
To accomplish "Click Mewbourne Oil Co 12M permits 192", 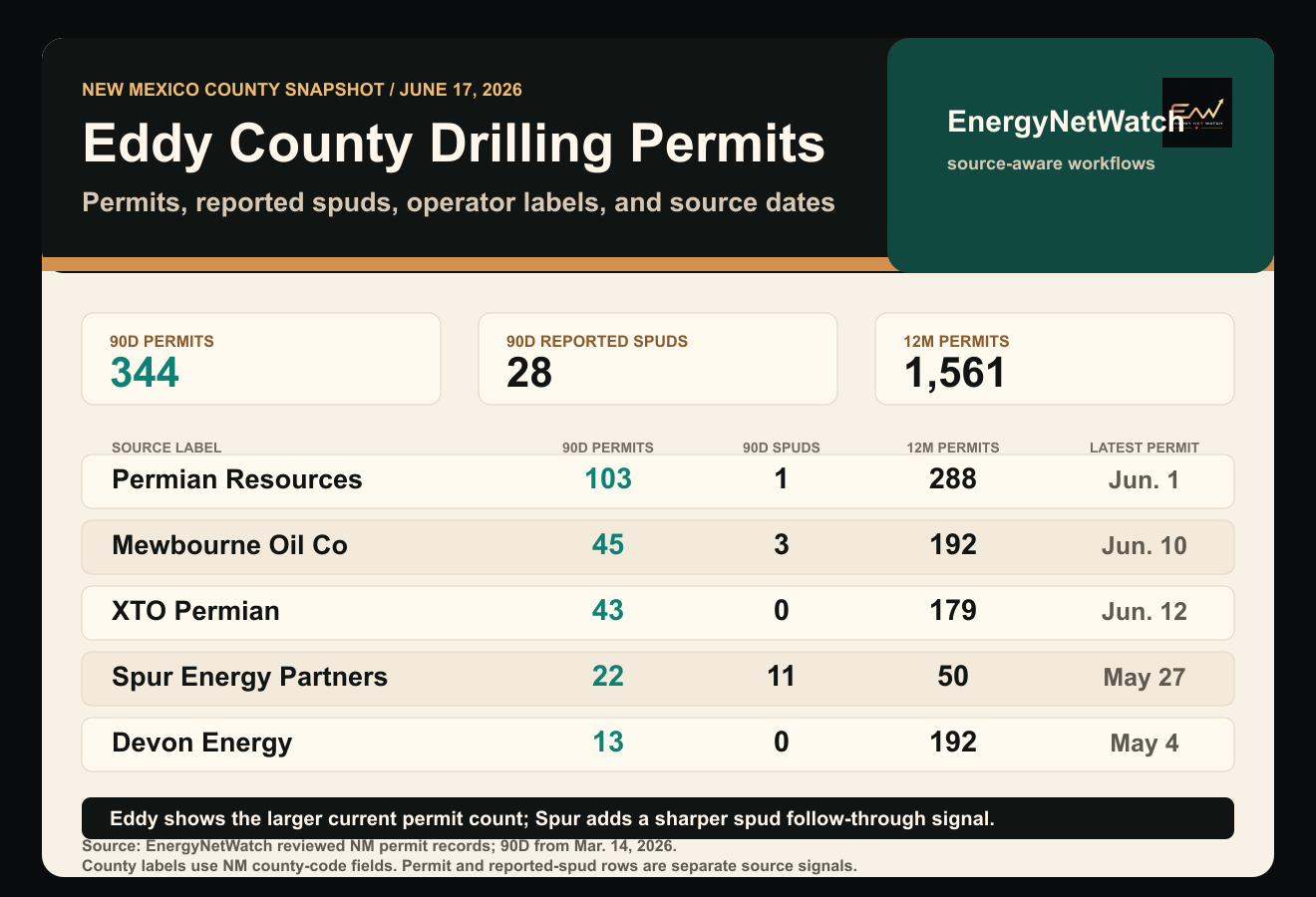I will click(x=953, y=545).
